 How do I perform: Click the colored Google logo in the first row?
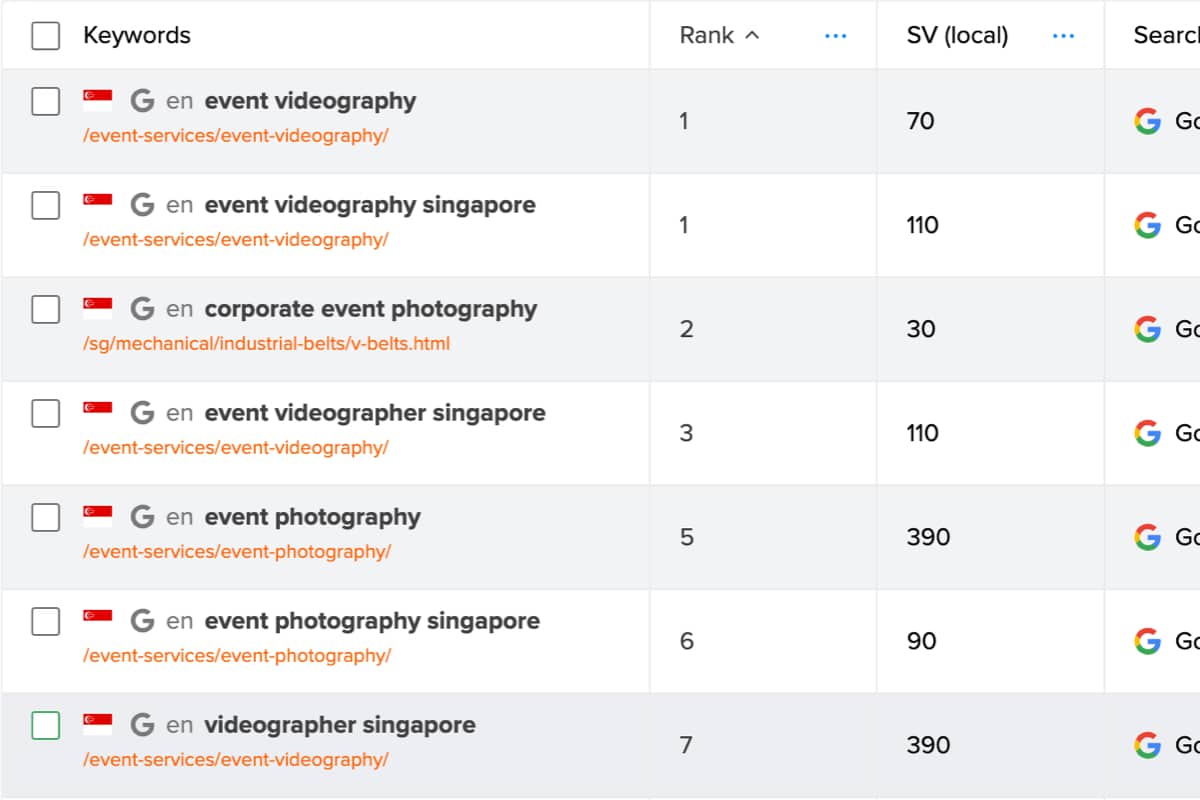pos(1147,121)
